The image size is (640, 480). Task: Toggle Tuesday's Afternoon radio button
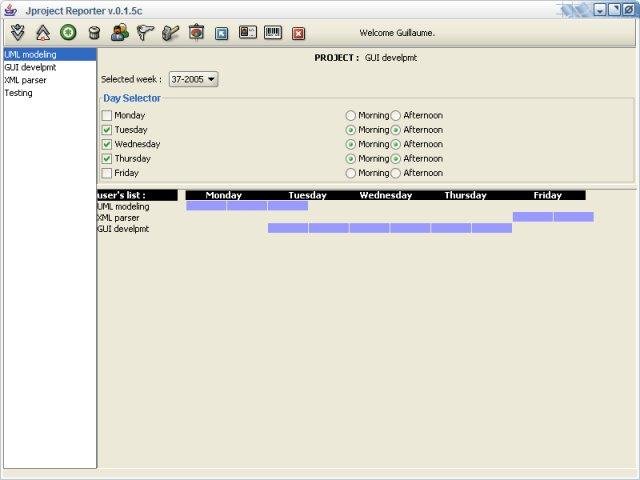click(x=395, y=130)
